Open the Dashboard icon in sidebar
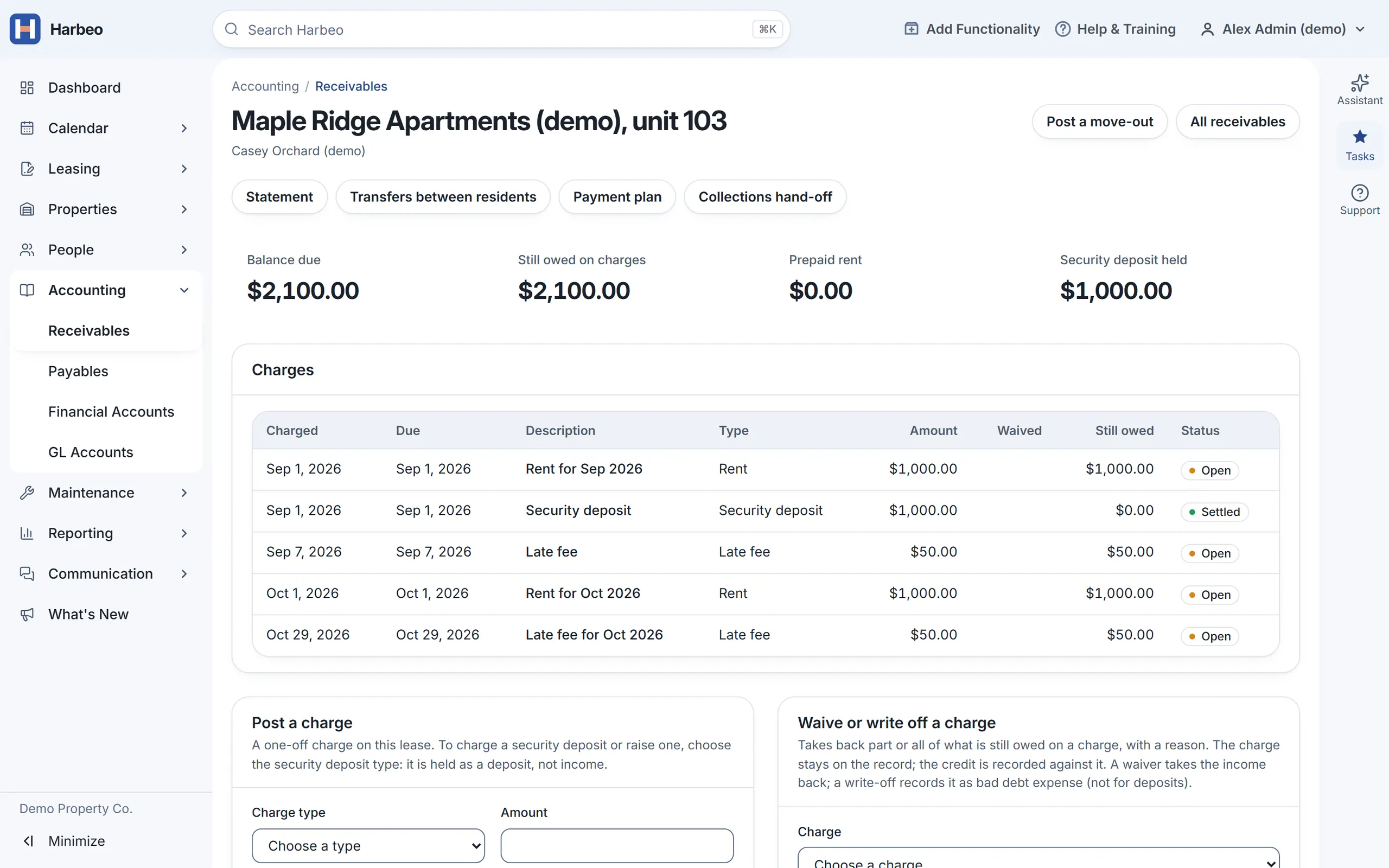This screenshot has height=868, width=1389. [x=27, y=88]
